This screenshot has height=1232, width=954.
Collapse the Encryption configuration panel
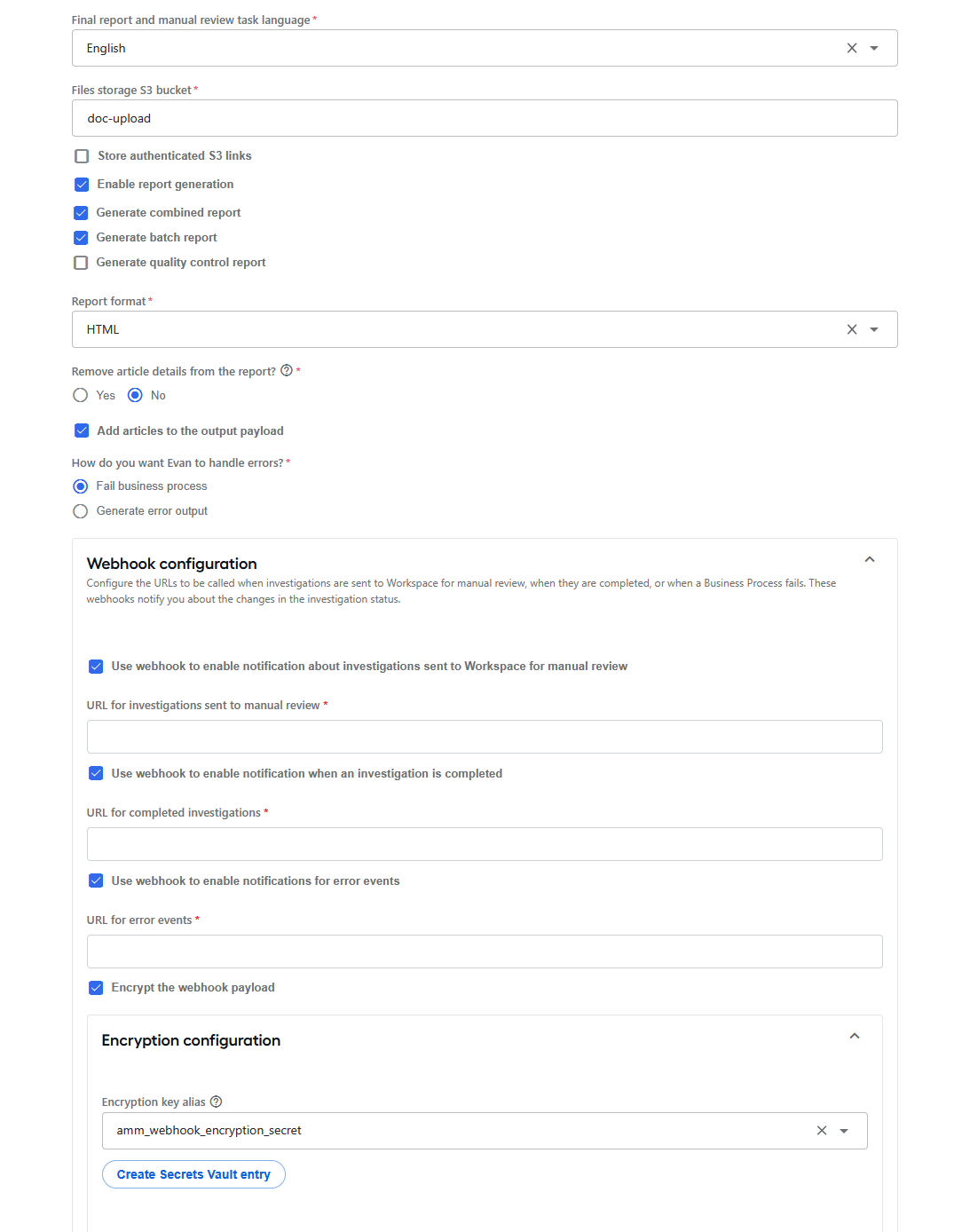tap(855, 1036)
